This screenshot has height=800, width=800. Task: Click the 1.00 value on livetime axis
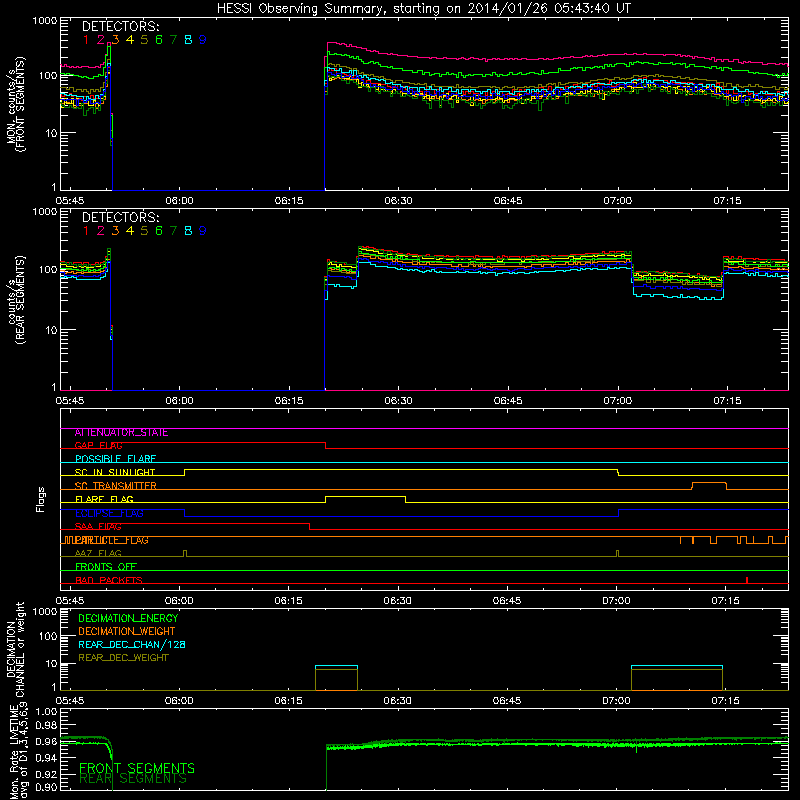[x=46, y=712]
